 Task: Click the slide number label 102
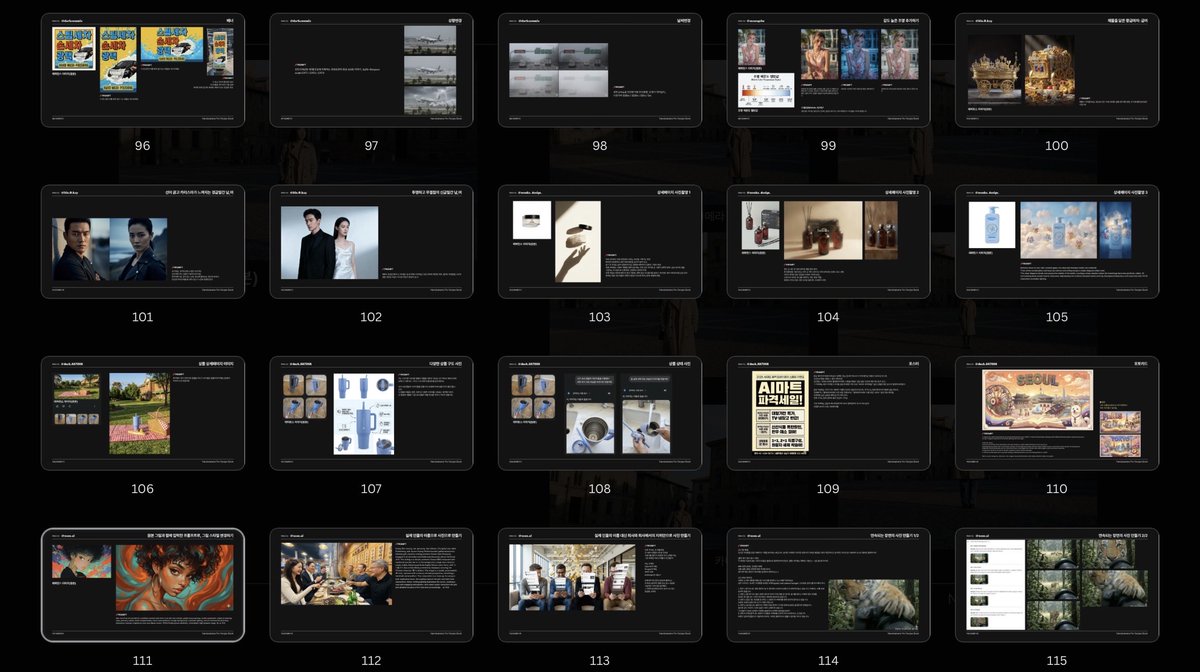tap(371, 317)
